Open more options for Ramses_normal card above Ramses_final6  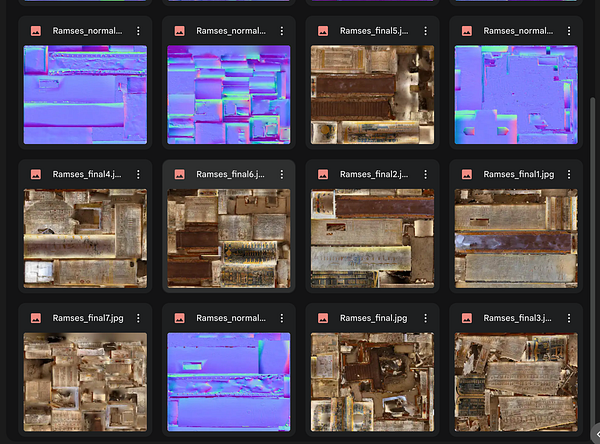coord(282,31)
